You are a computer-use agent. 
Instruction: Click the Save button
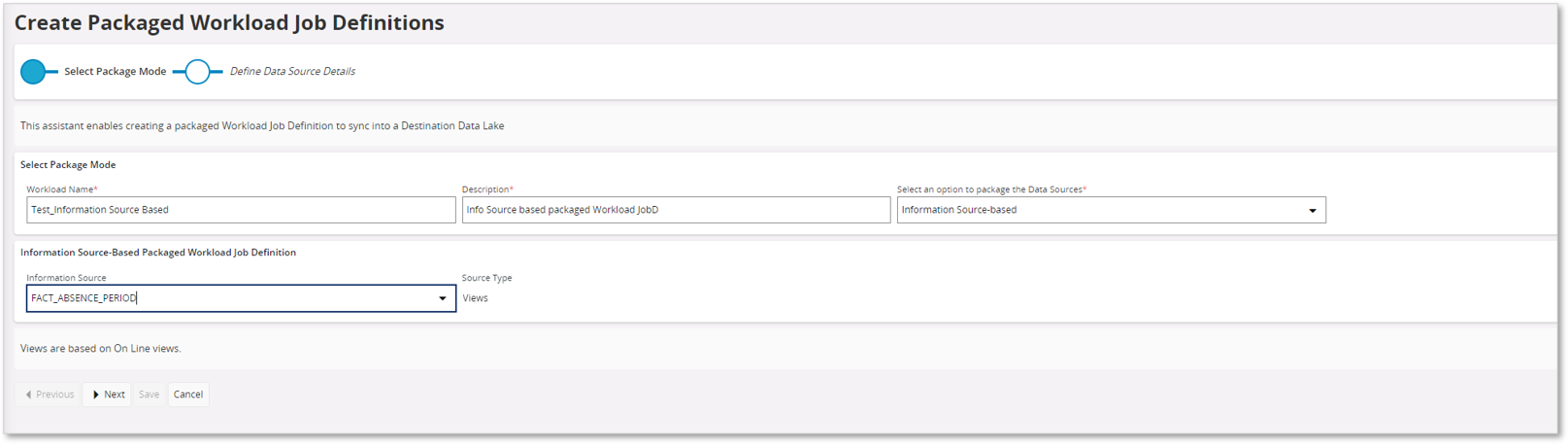click(149, 394)
